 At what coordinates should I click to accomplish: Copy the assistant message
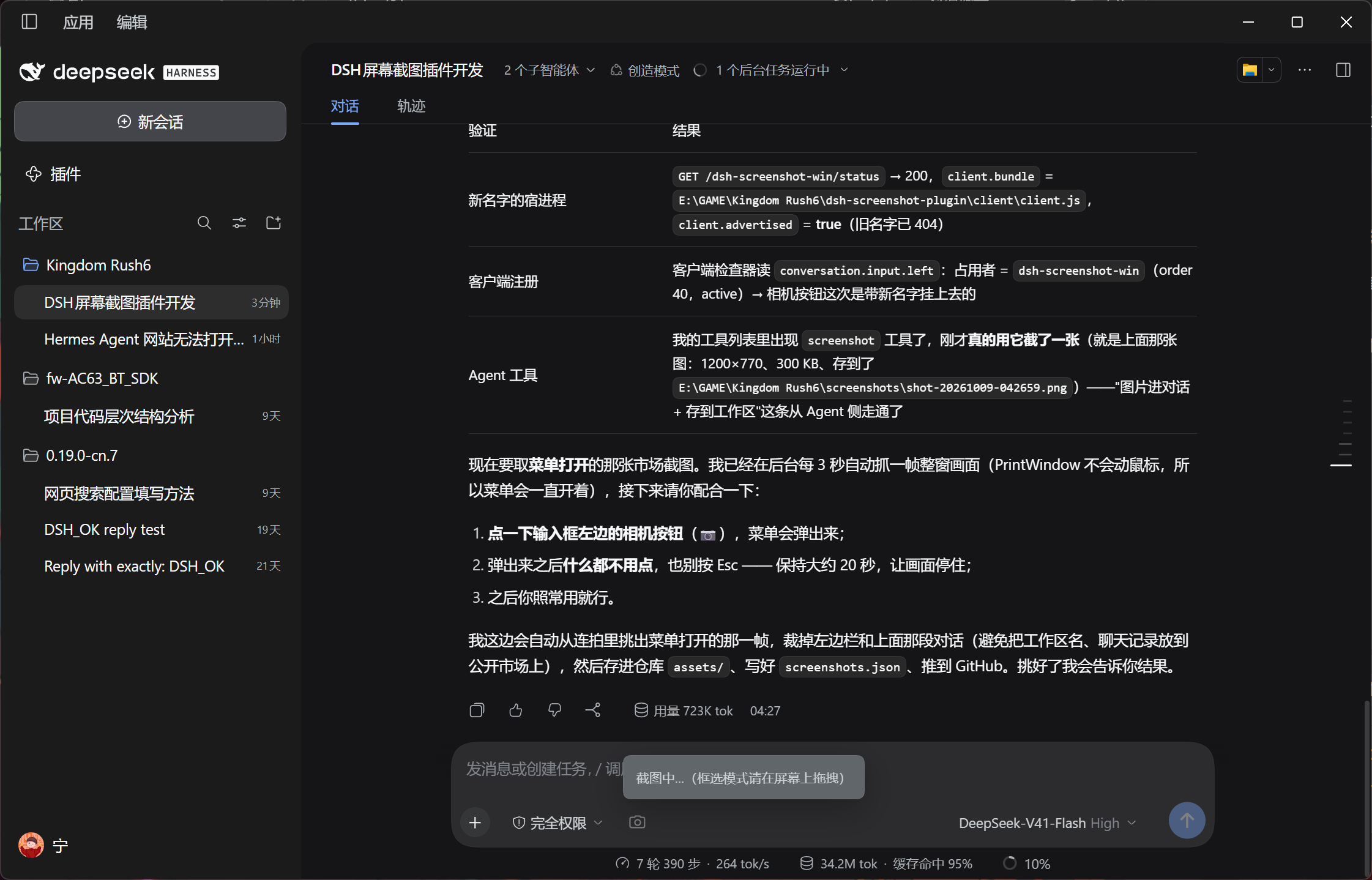477,710
